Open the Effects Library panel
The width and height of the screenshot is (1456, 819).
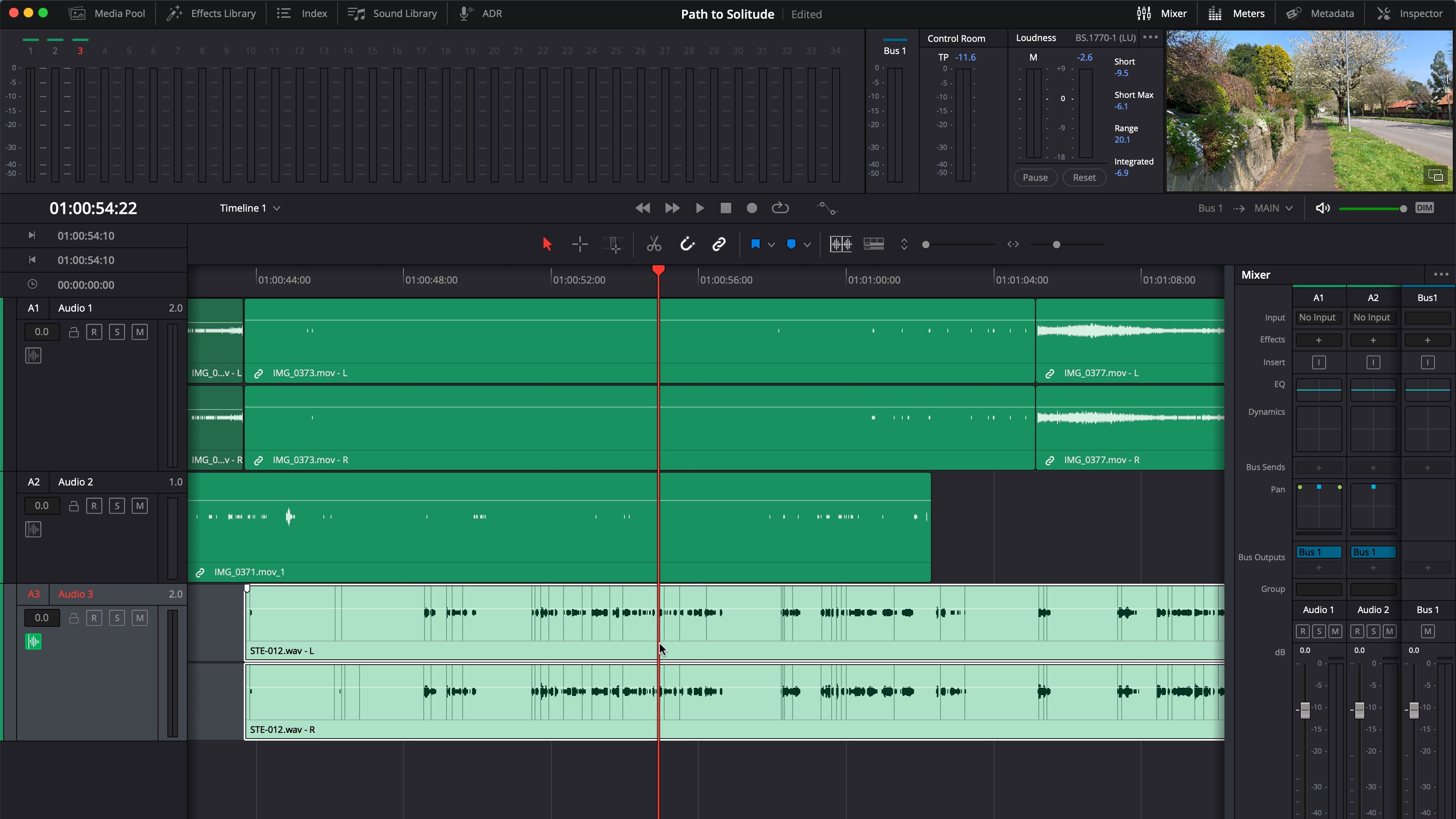[x=211, y=13]
